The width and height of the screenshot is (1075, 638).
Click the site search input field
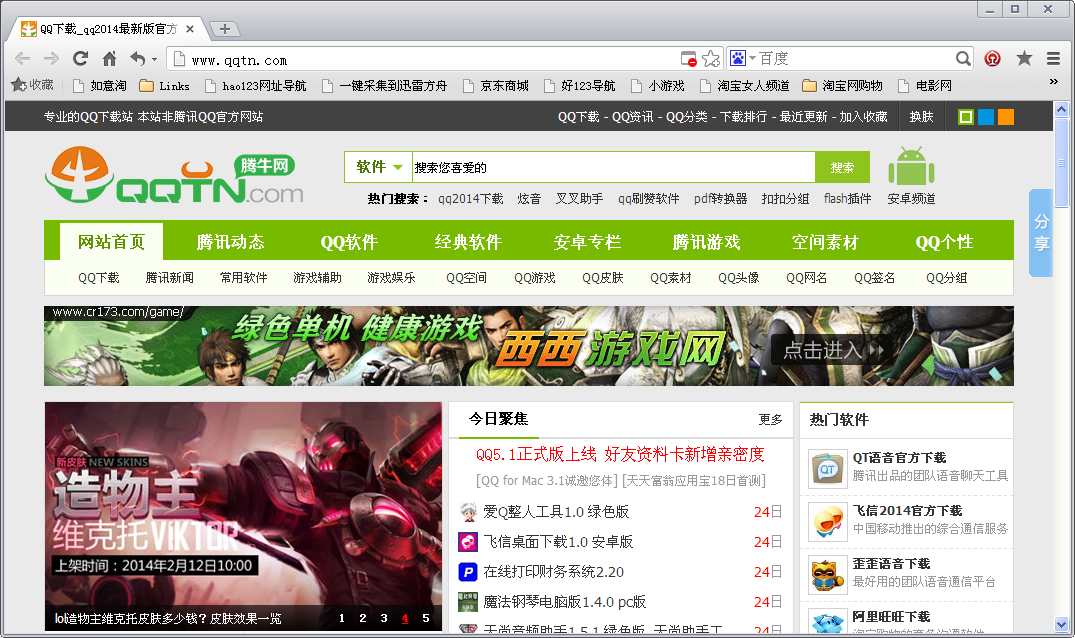pos(614,167)
